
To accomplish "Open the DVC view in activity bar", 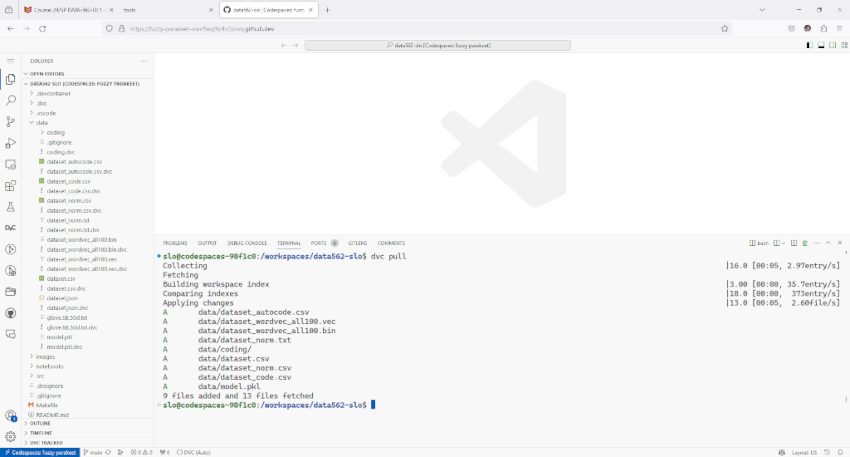I will (x=10, y=228).
